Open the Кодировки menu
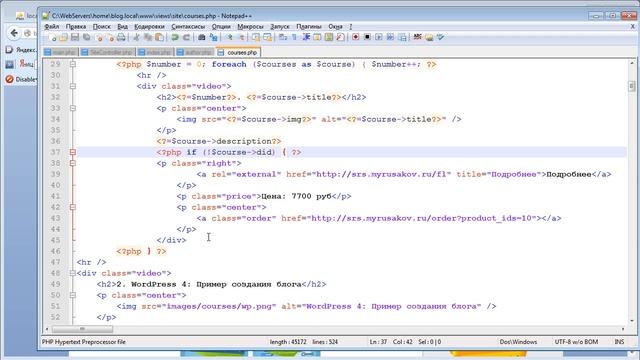 149,27
